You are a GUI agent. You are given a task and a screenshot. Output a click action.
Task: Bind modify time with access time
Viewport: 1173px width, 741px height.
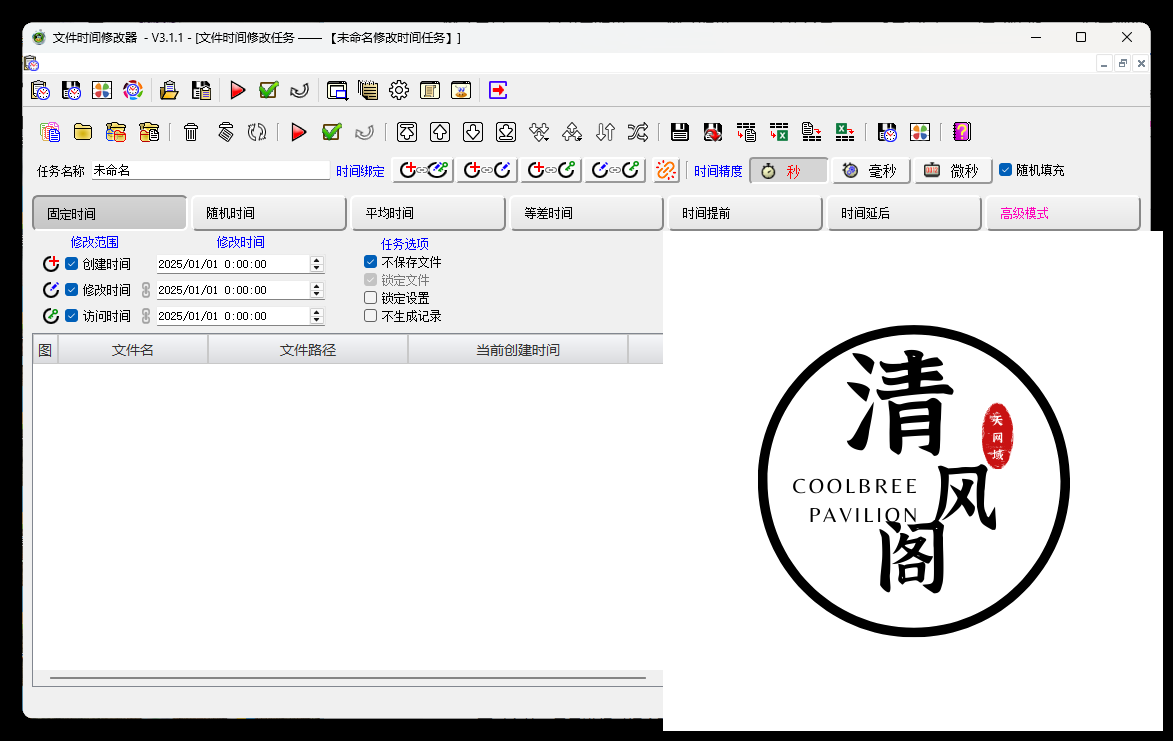tap(615, 170)
